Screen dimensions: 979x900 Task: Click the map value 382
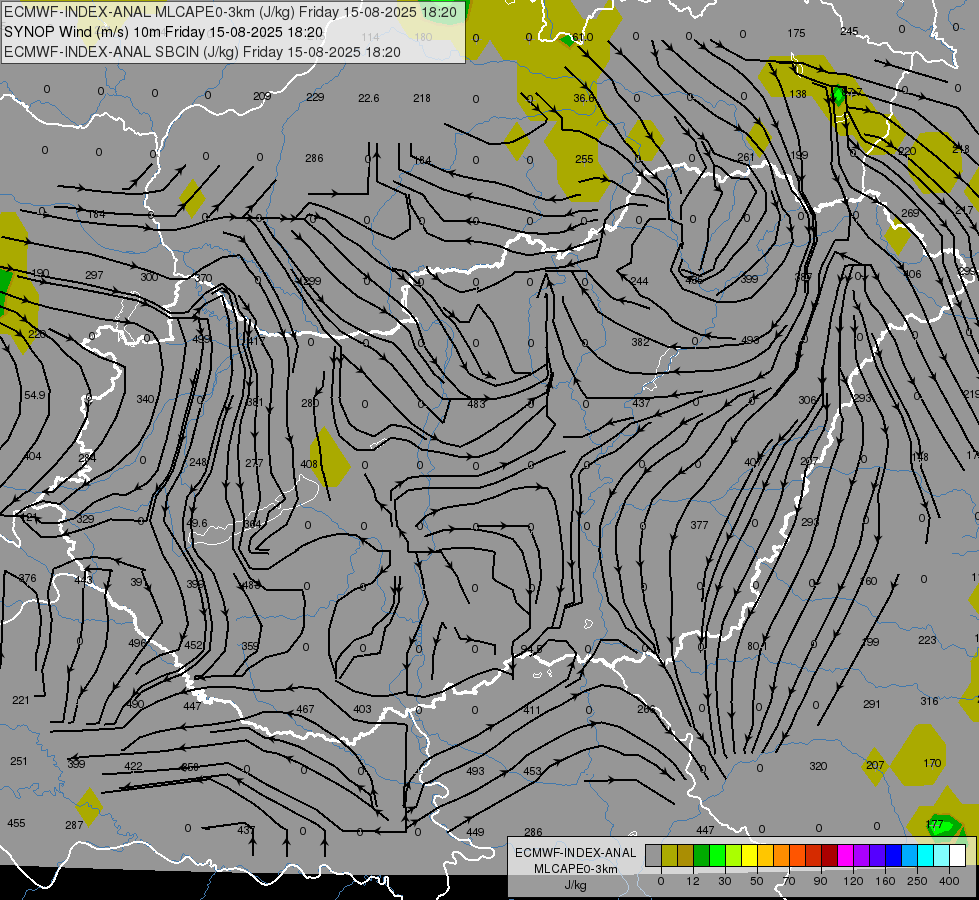click(x=640, y=342)
